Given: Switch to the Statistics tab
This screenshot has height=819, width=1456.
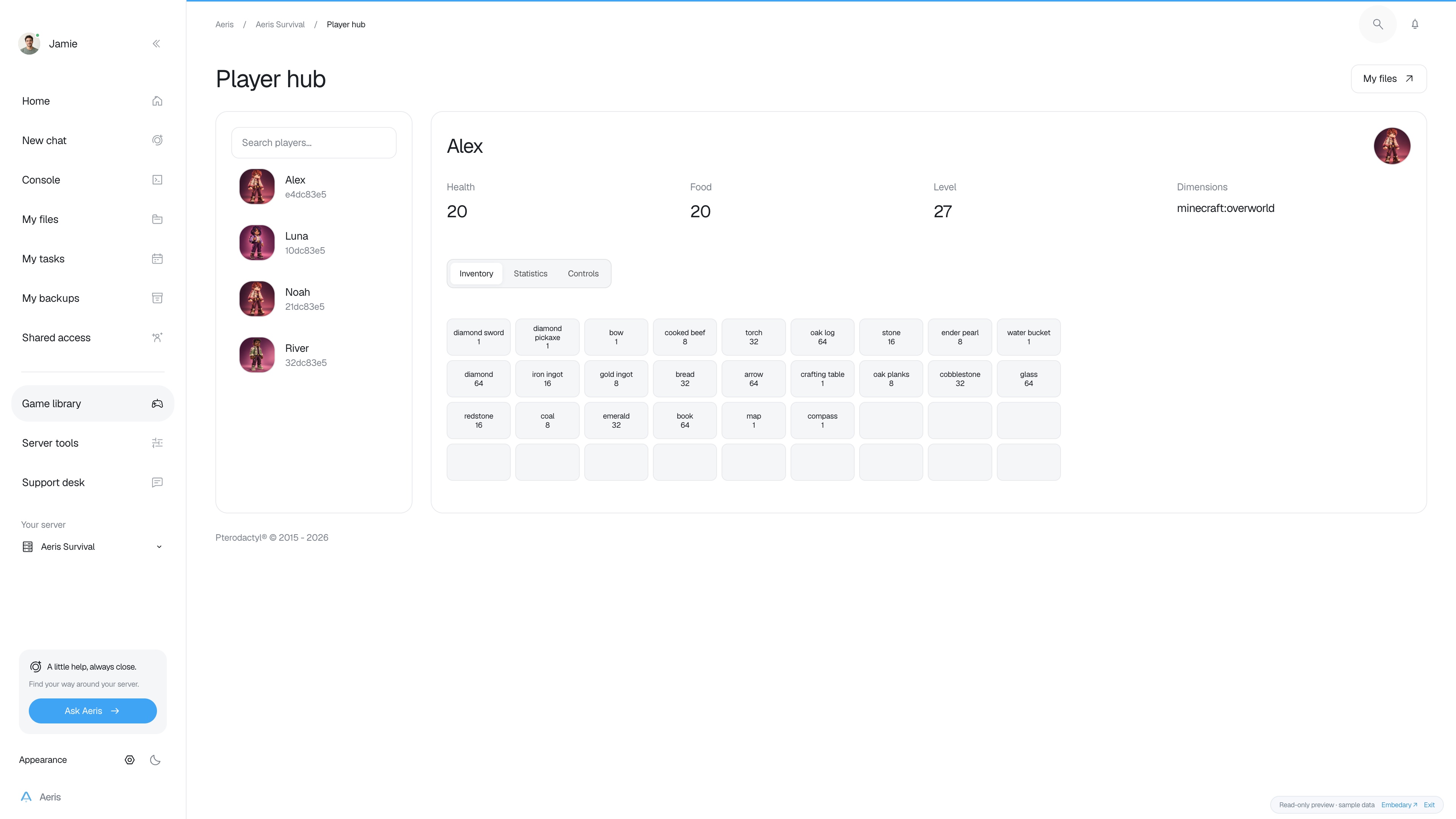Looking at the screenshot, I should (530, 273).
